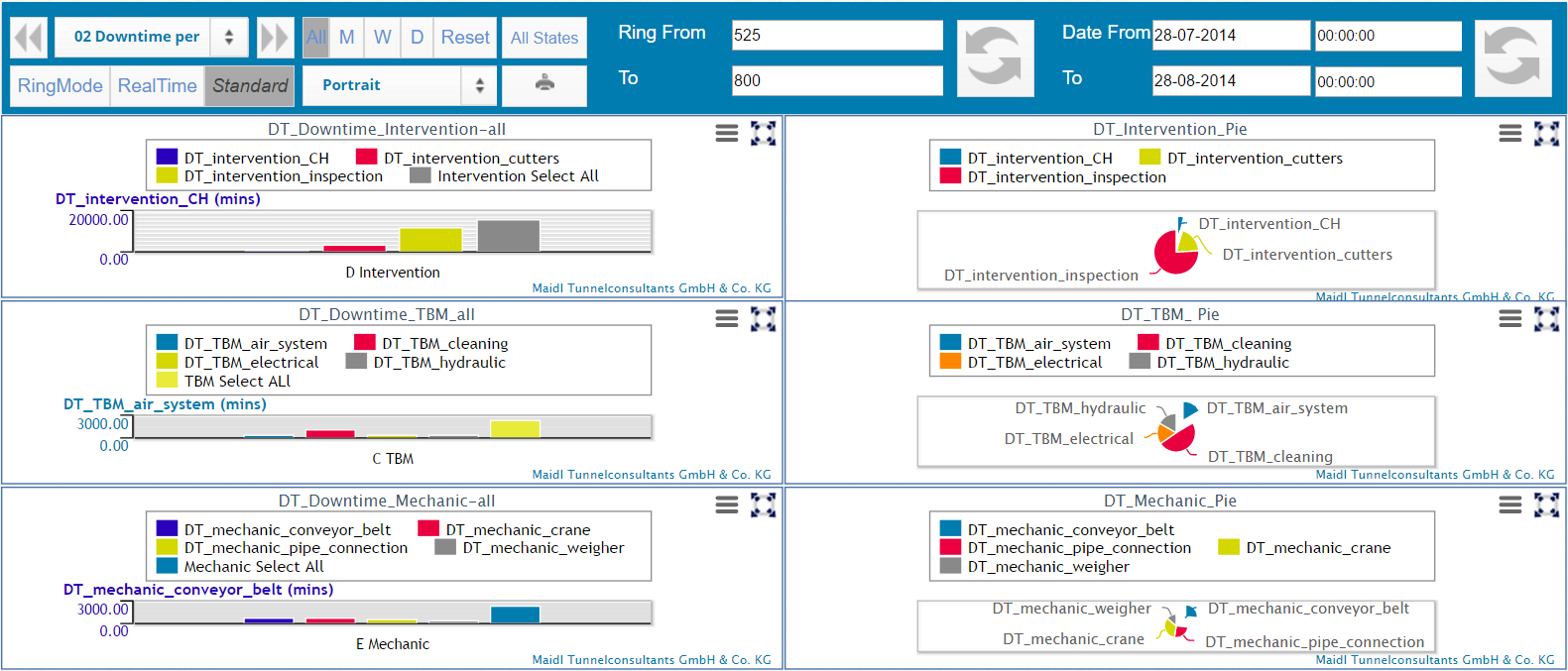The width and height of the screenshot is (1568, 671).
Task: Click the Reset button
Action: 465,37
